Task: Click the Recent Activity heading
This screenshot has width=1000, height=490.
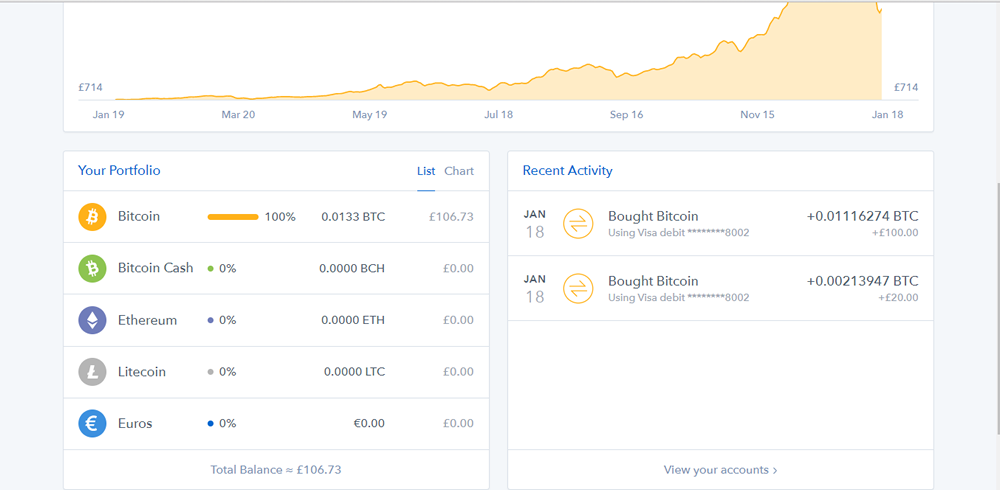Action: pos(568,170)
